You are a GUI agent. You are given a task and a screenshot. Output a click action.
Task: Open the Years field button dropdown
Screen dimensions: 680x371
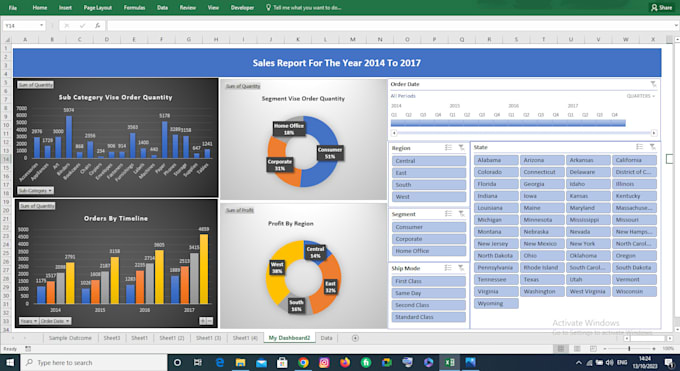(x=29, y=321)
